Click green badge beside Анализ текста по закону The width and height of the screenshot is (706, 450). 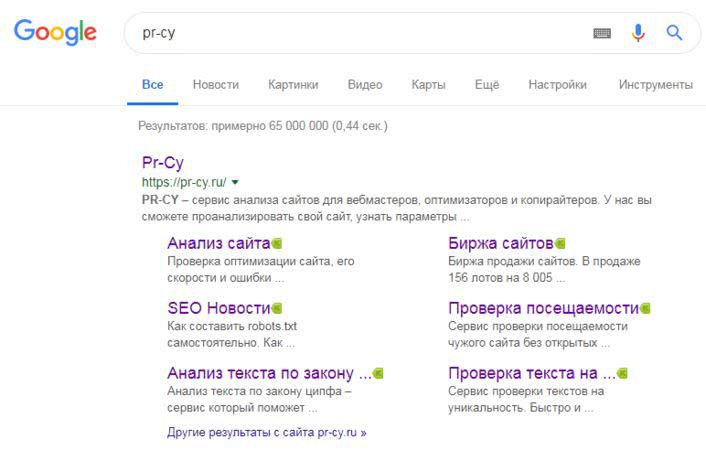point(378,373)
